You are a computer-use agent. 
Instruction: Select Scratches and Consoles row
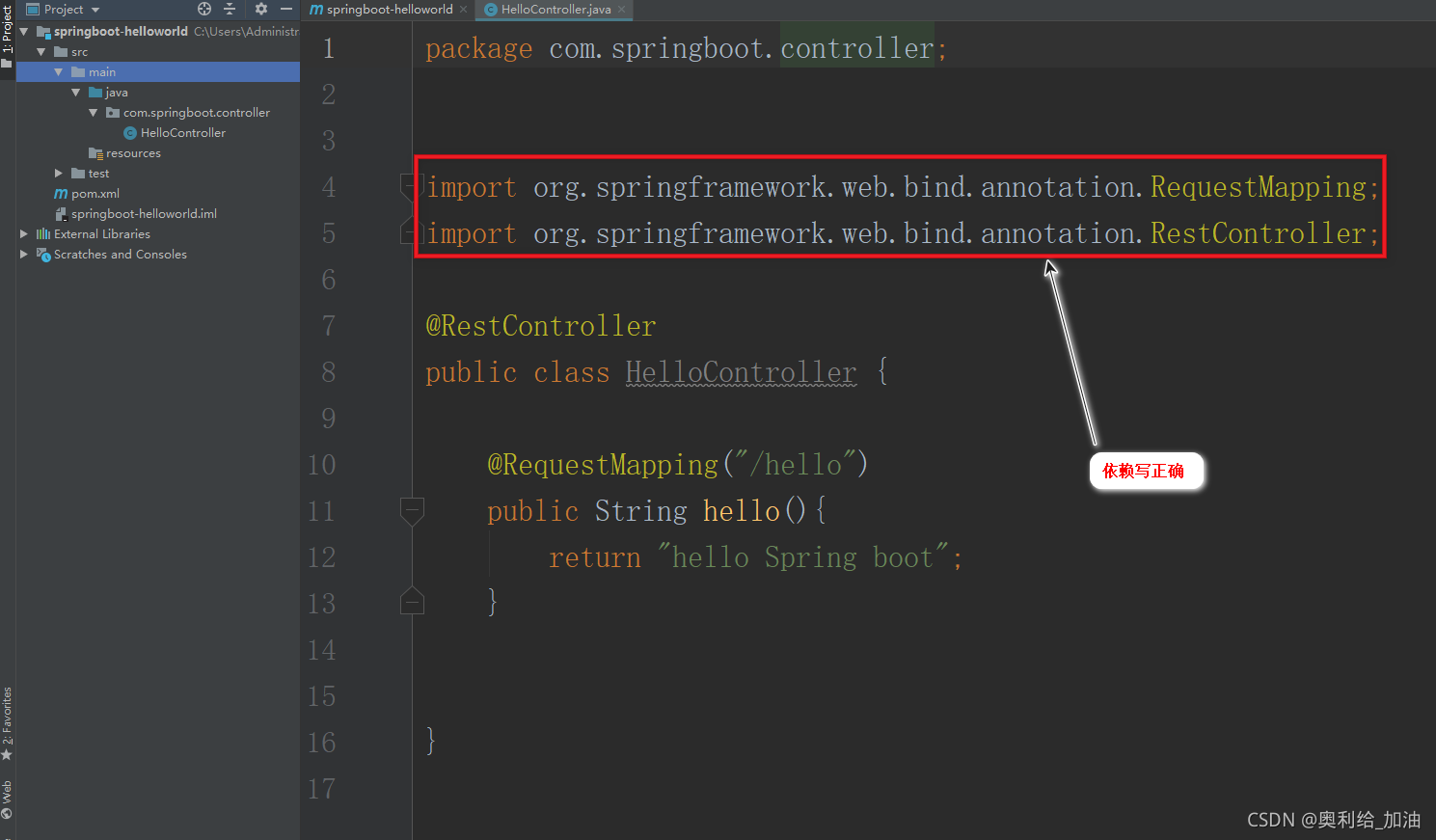click(158, 255)
